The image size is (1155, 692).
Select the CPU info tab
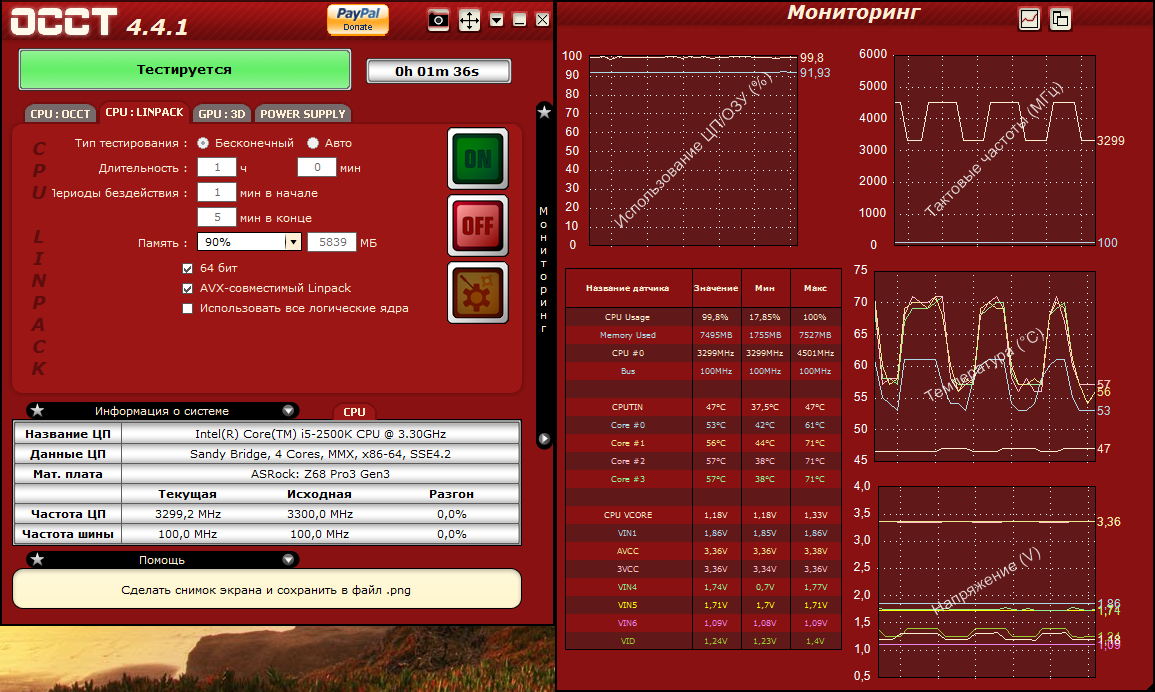coord(354,412)
